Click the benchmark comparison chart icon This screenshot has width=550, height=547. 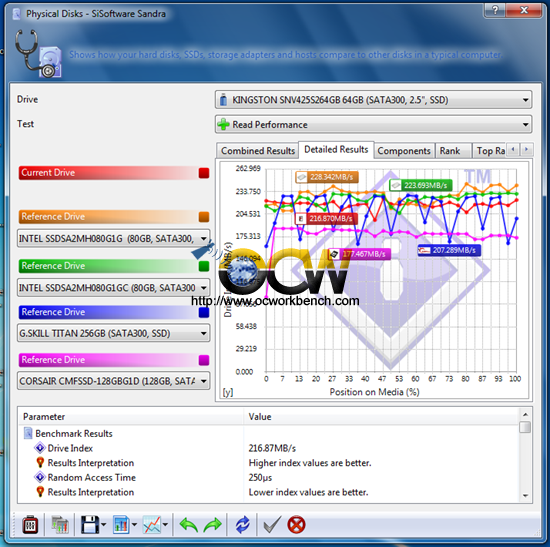click(60, 525)
